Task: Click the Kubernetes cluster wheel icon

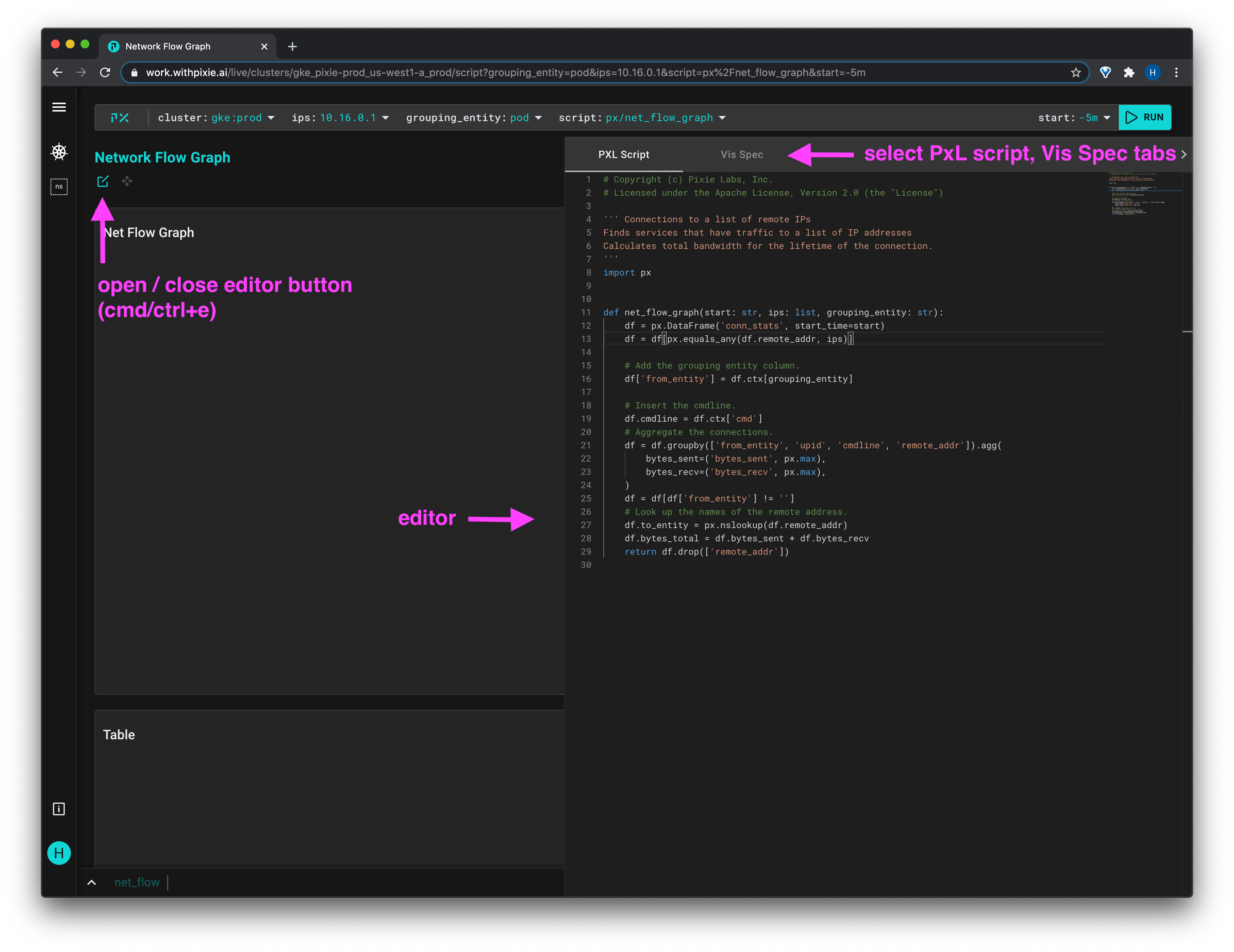Action: (59, 151)
